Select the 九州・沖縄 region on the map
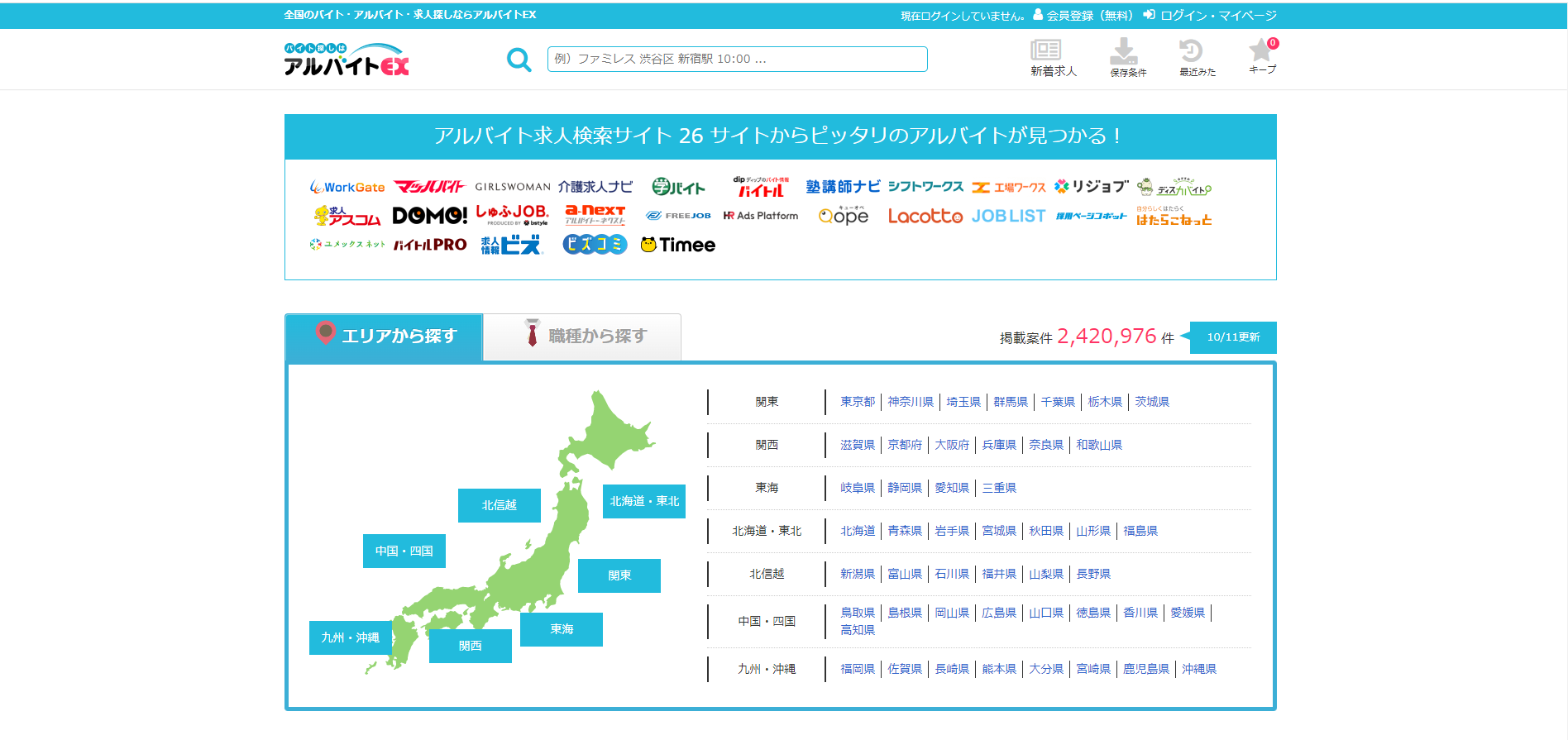 click(x=351, y=637)
